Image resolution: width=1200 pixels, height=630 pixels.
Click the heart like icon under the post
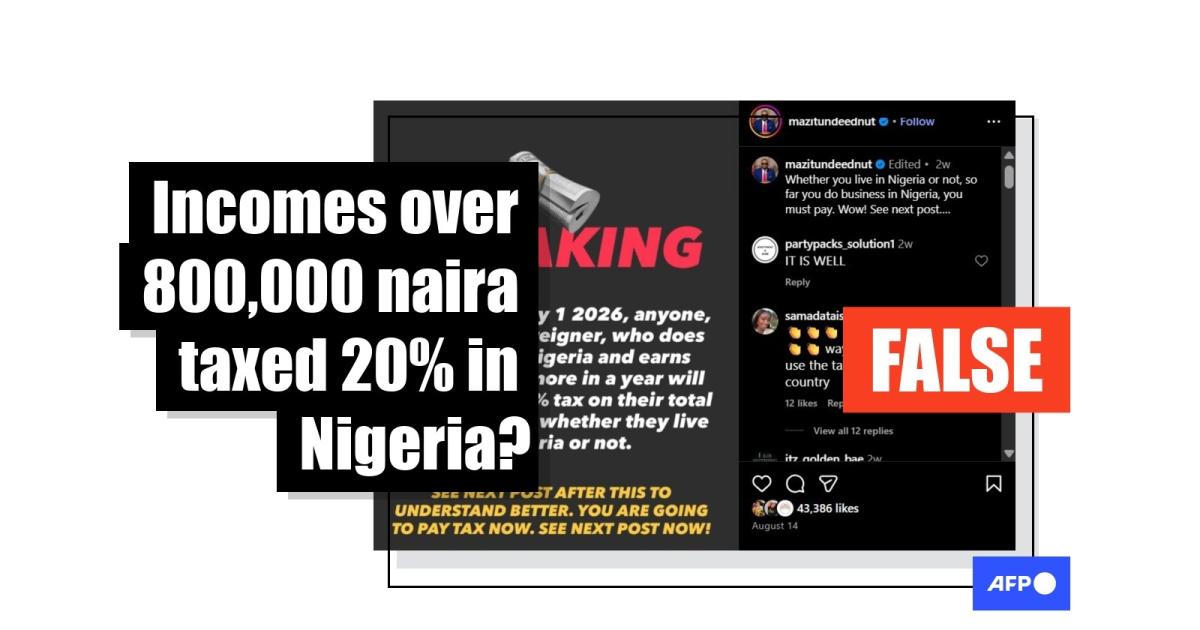pos(762,484)
